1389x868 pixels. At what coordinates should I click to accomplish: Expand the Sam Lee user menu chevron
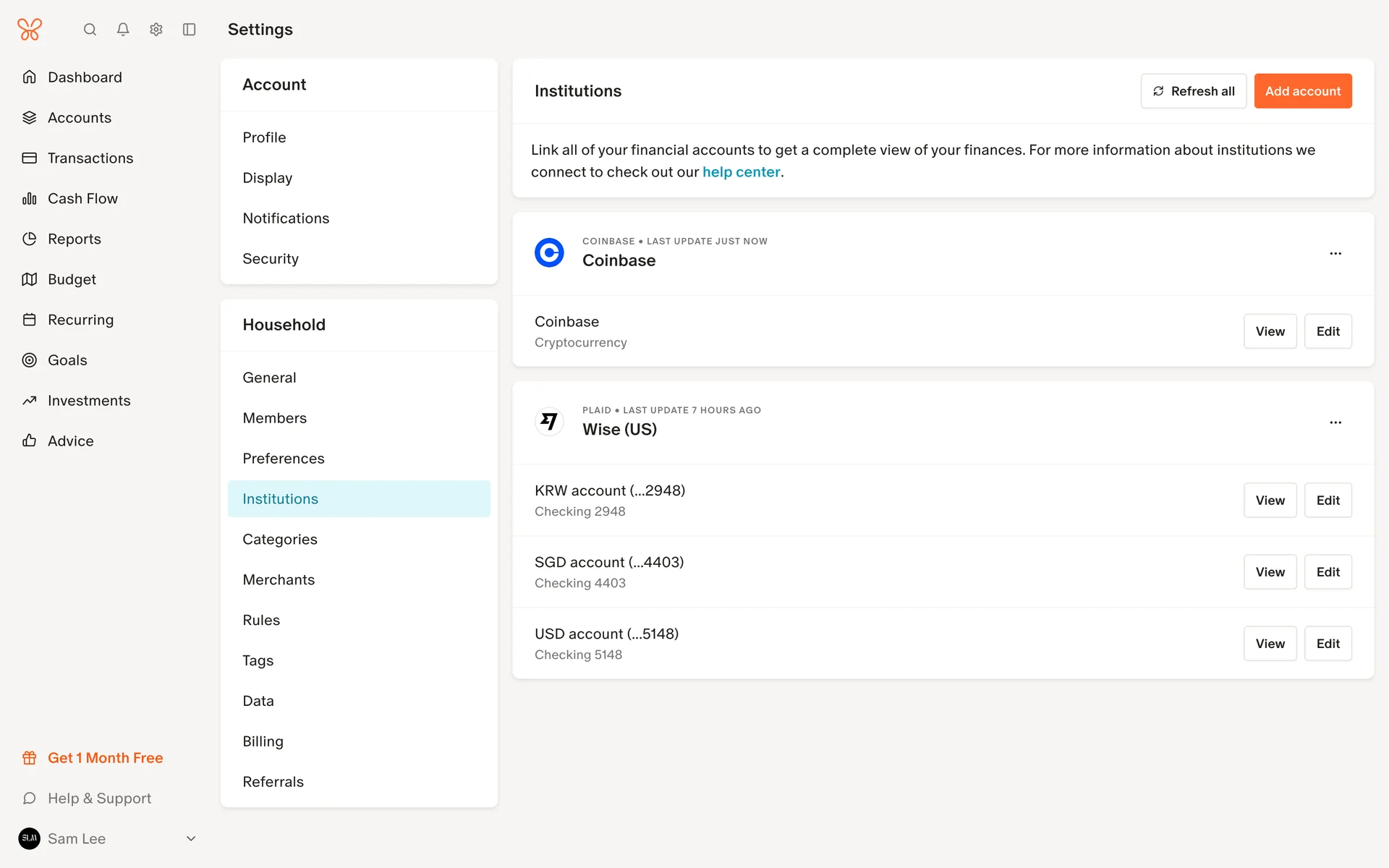[191, 839]
